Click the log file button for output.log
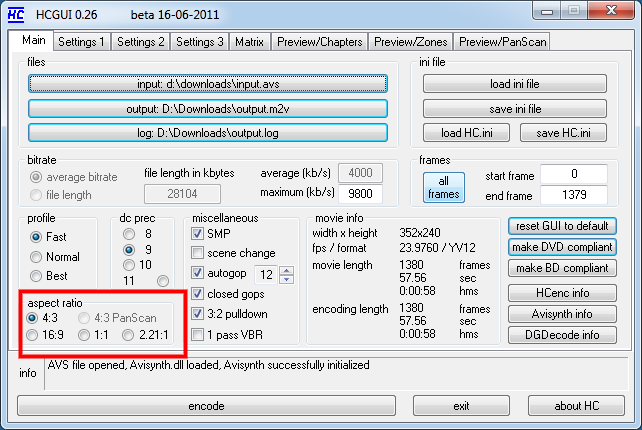 coord(208,133)
